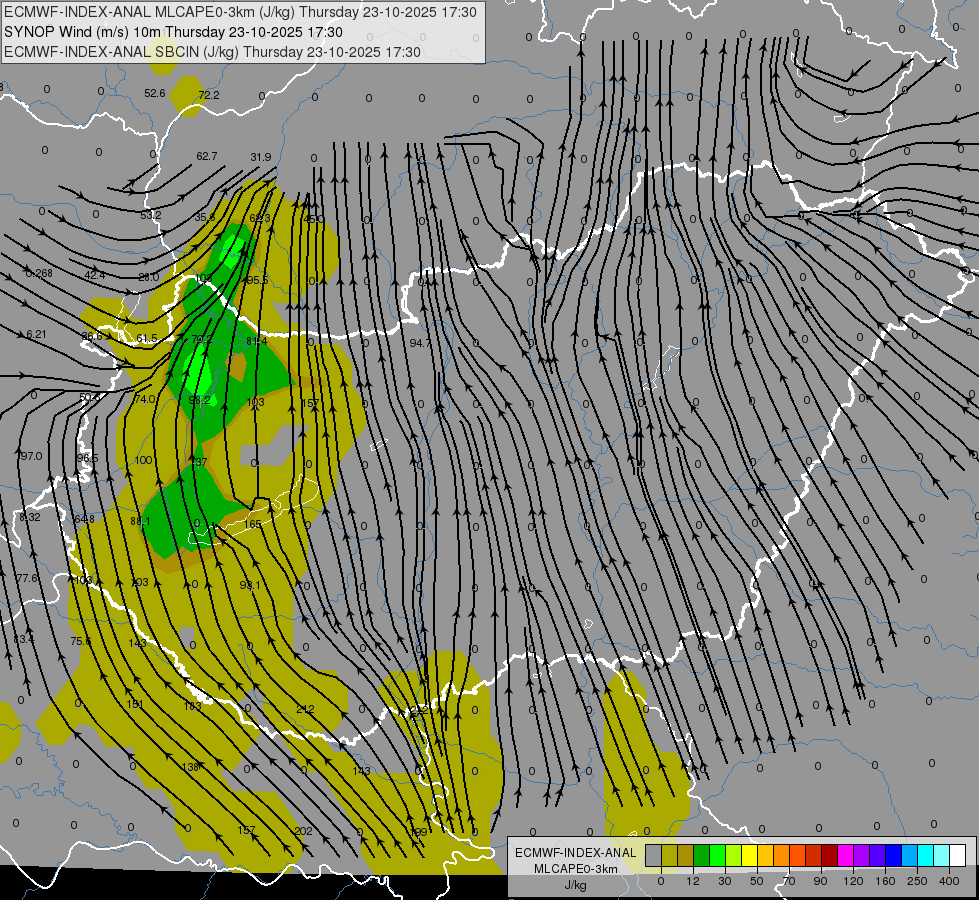Click the map value 6.21

(x=36, y=334)
